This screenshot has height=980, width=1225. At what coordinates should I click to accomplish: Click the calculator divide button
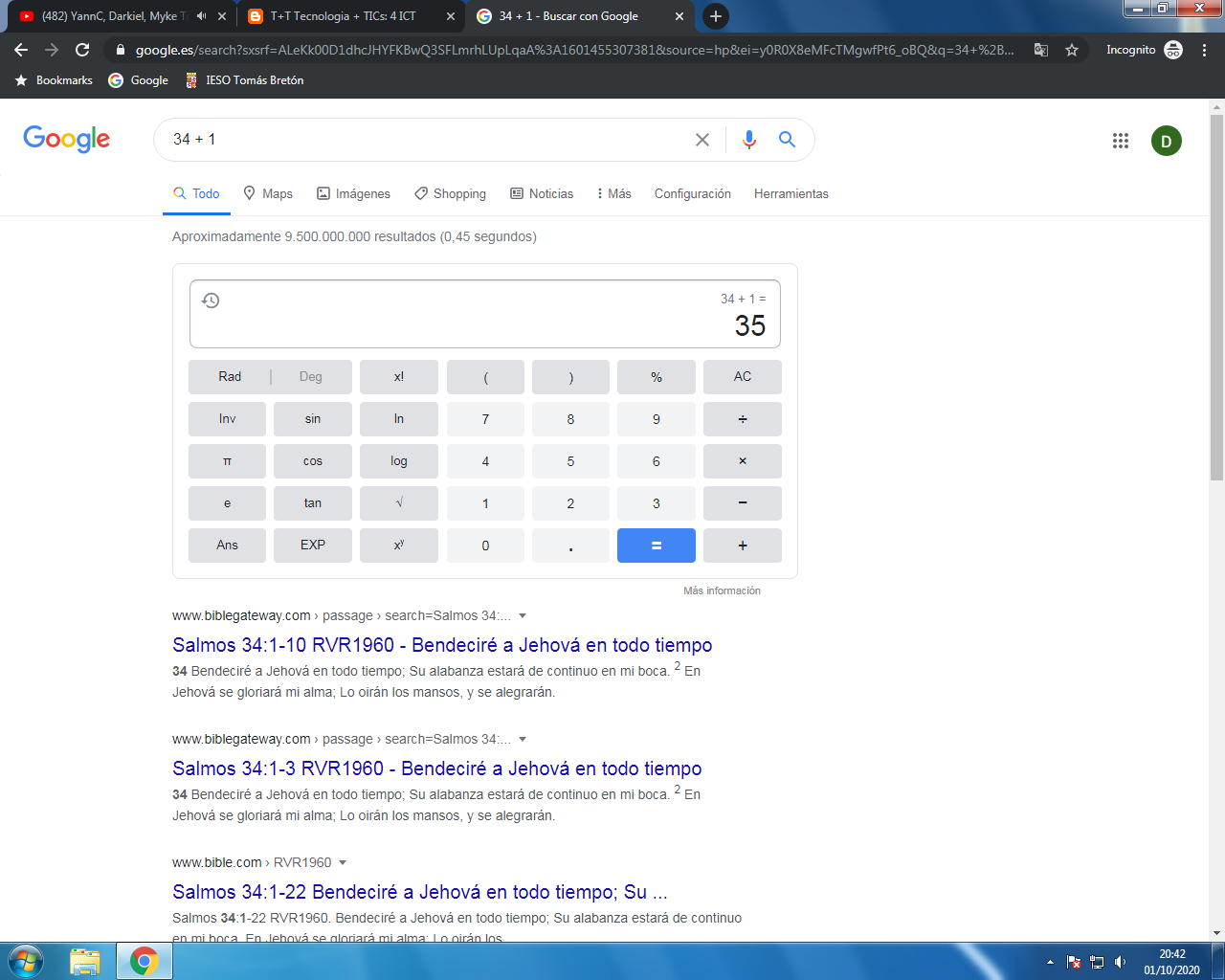point(743,419)
